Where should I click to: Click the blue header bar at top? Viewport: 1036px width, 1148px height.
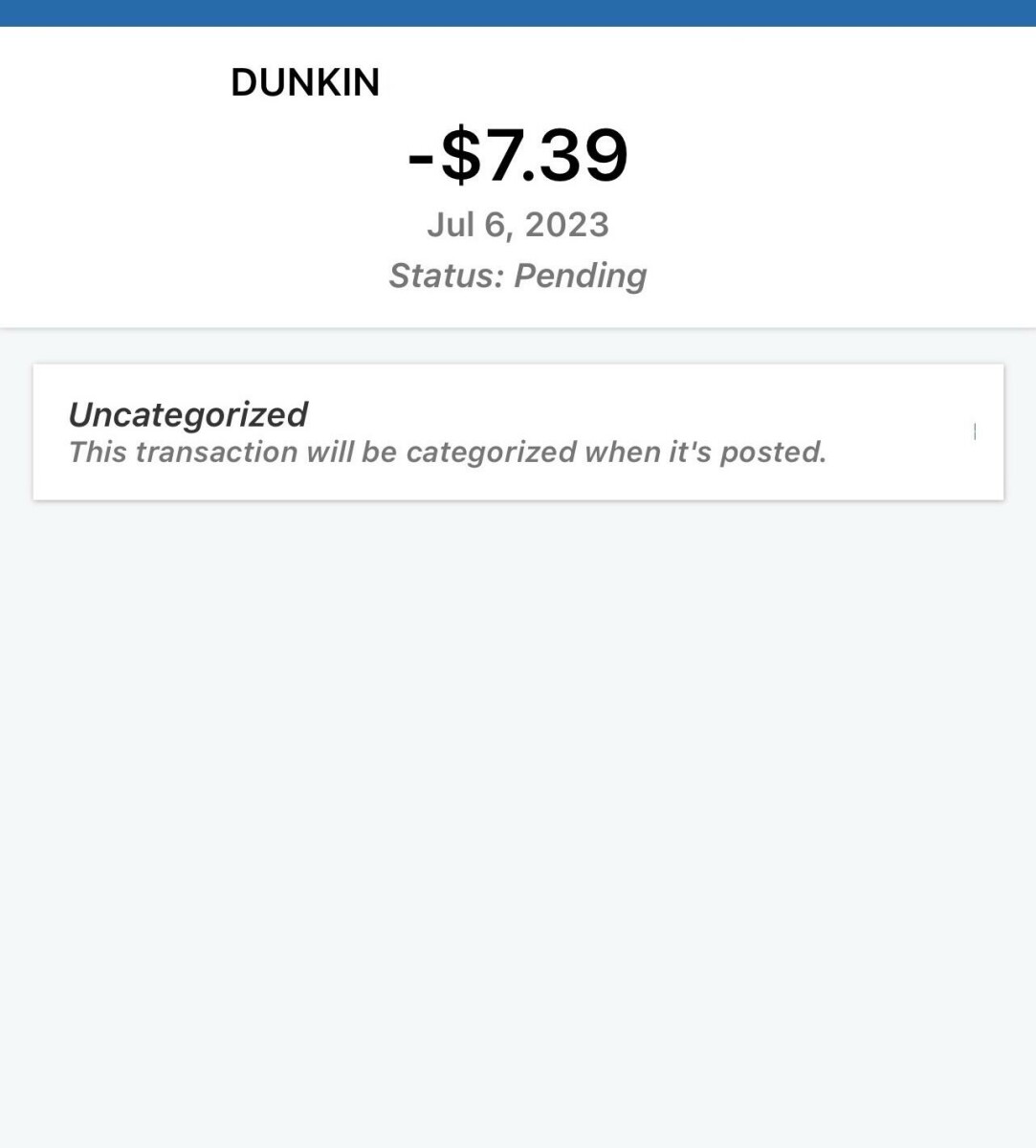tap(518, 12)
